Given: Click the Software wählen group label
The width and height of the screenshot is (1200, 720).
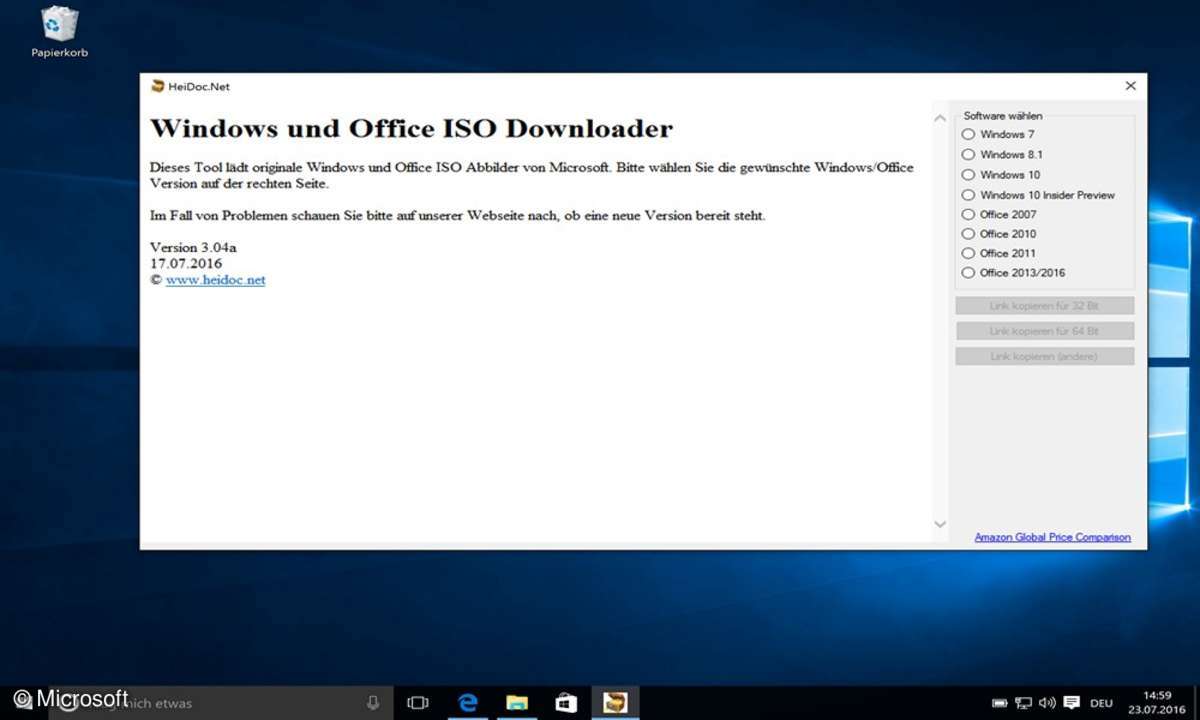Looking at the screenshot, I should [x=1003, y=116].
